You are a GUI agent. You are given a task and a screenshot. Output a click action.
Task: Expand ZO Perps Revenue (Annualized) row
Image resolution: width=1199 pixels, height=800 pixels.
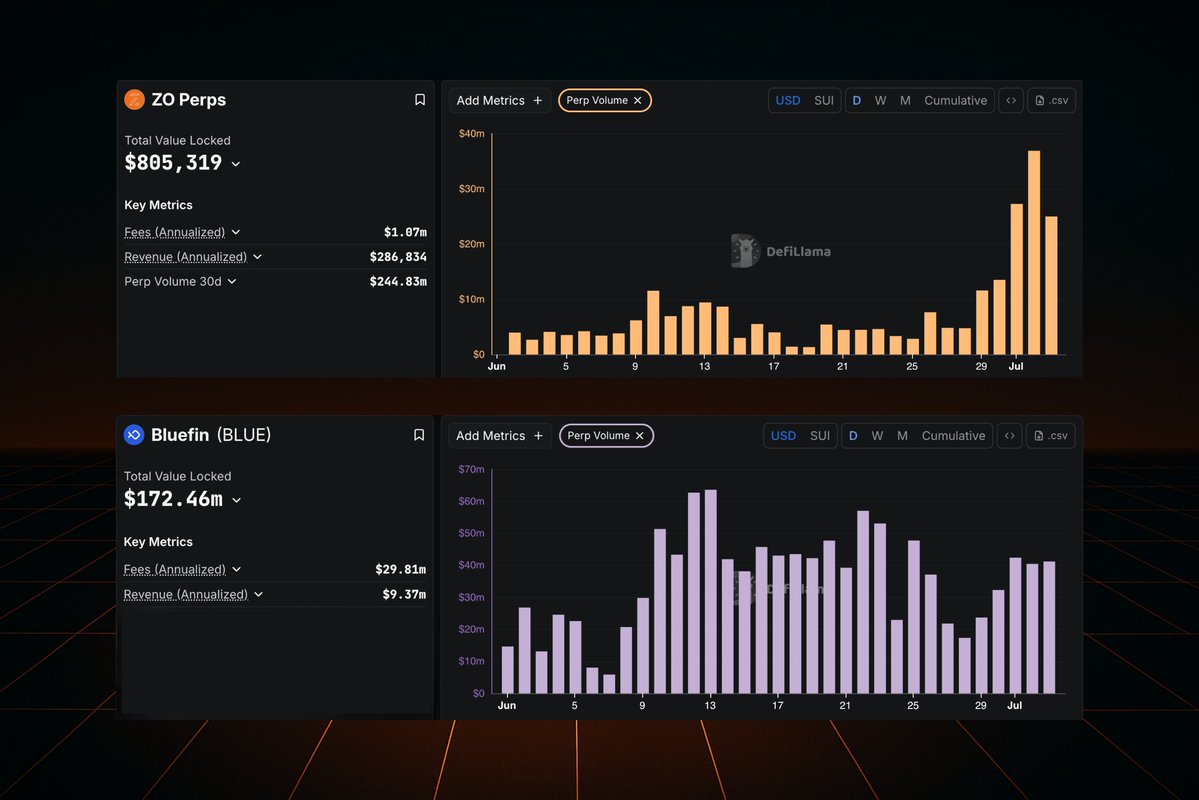[x=257, y=257]
